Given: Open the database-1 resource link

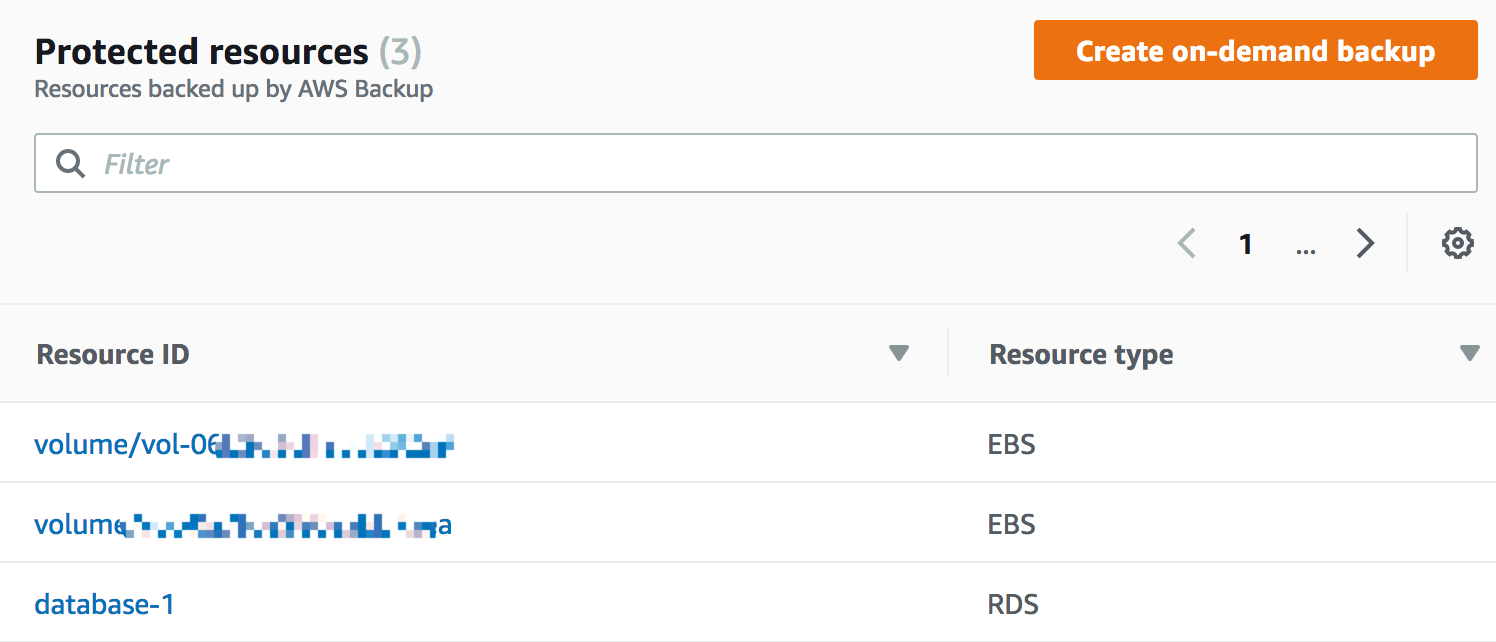Looking at the screenshot, I should [x=104, y=603].
